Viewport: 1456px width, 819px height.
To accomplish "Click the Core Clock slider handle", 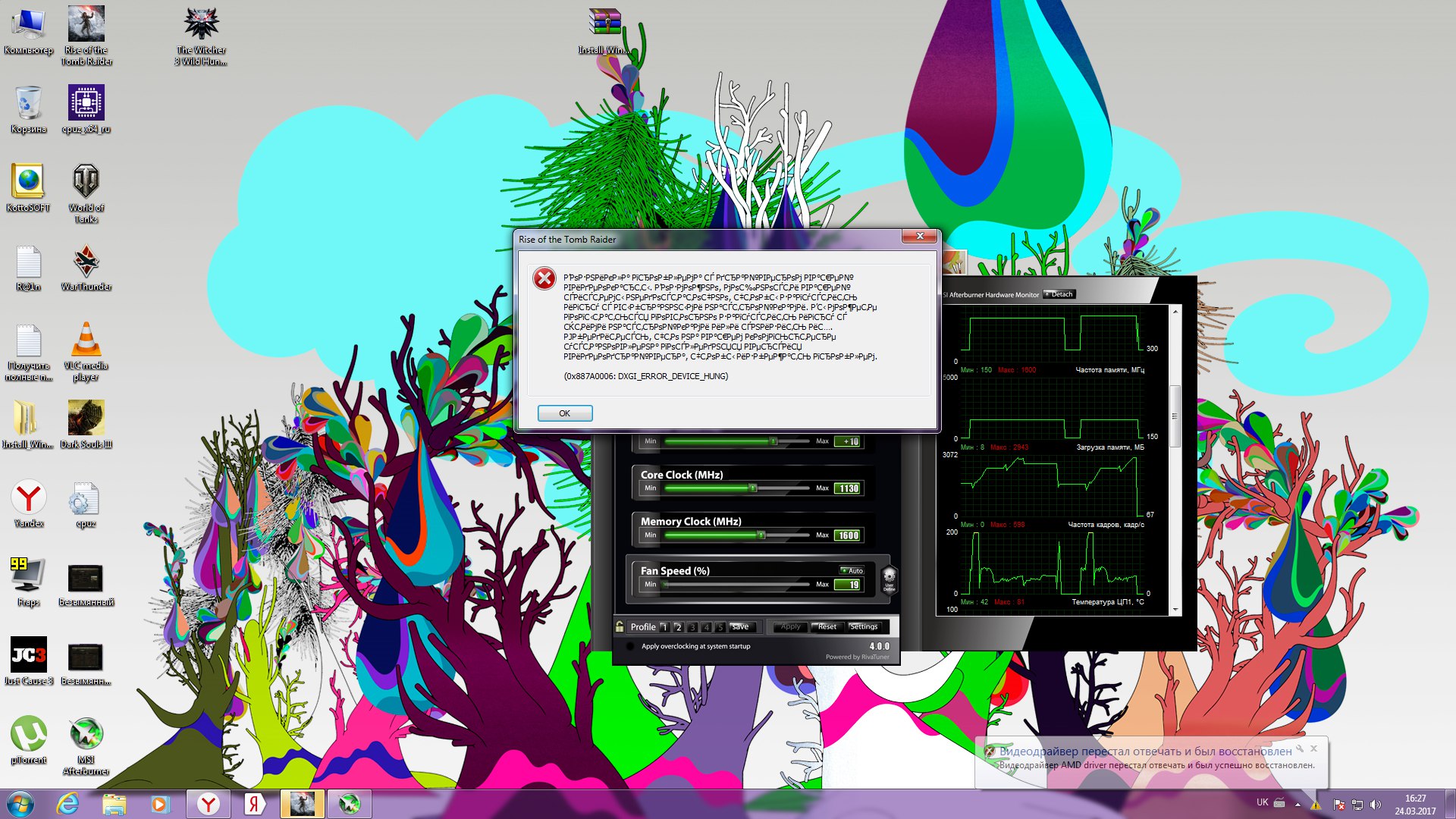I will [753, 488].
